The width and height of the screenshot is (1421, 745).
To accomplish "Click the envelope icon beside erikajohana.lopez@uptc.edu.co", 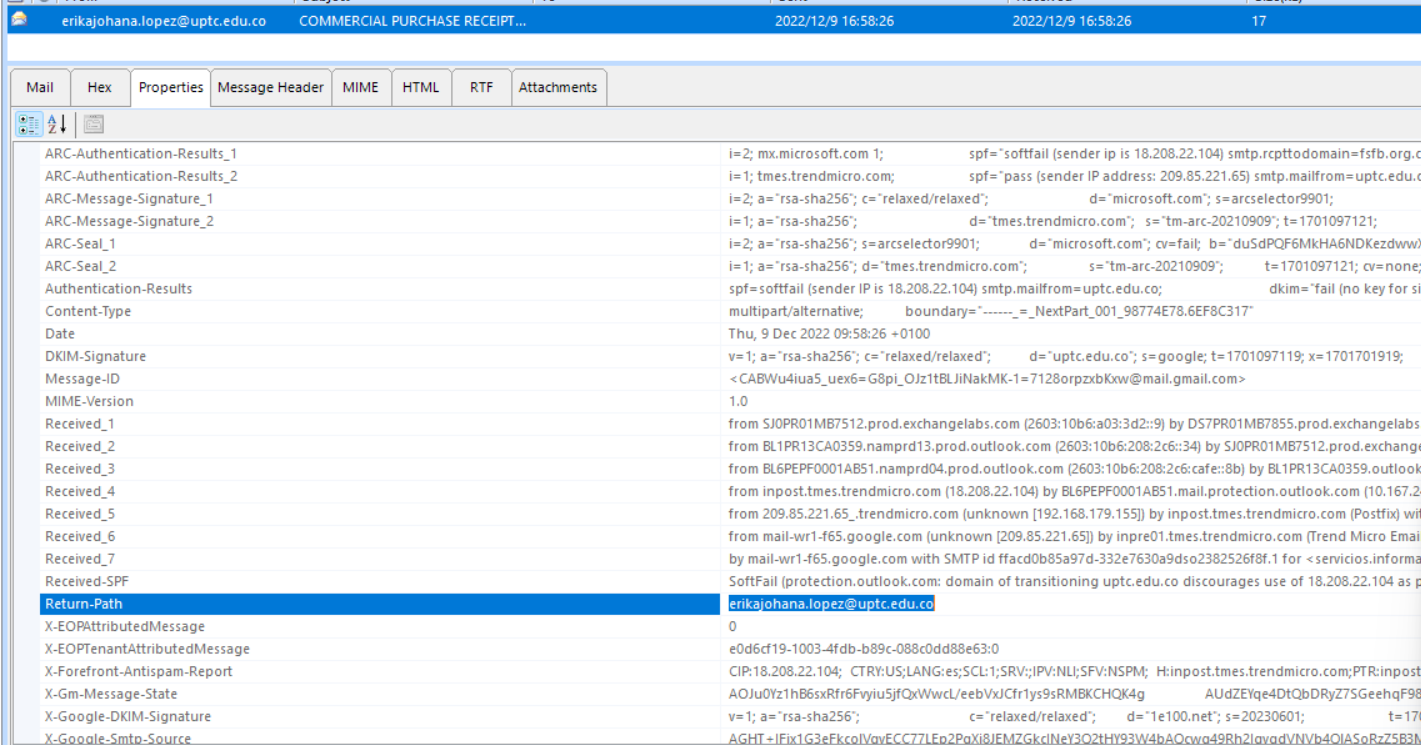I will (x=19, y=20).
